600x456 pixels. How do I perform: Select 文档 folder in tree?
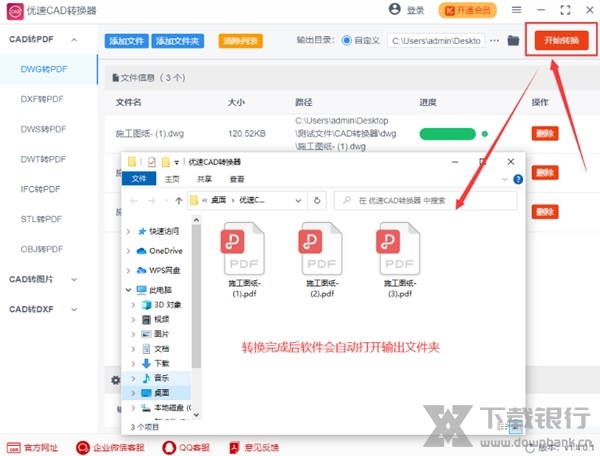pyautogui.click(x=155, y=349)
